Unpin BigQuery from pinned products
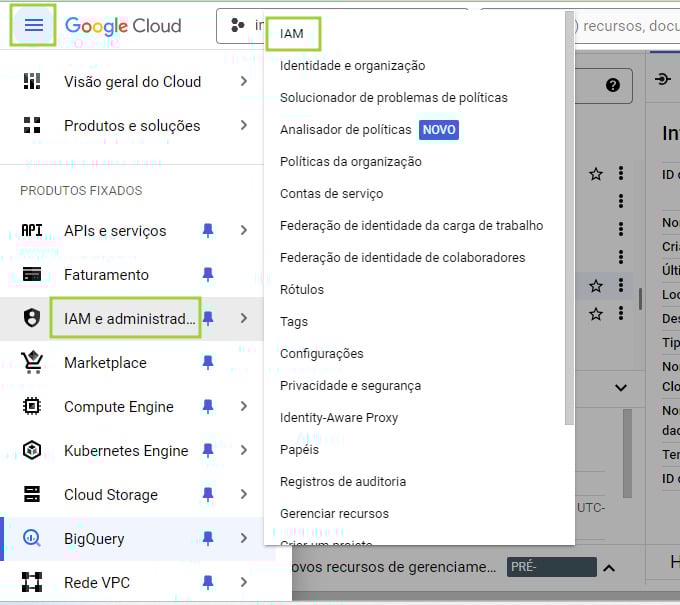Screen dimensions: 680x605 tap(208, 538)
